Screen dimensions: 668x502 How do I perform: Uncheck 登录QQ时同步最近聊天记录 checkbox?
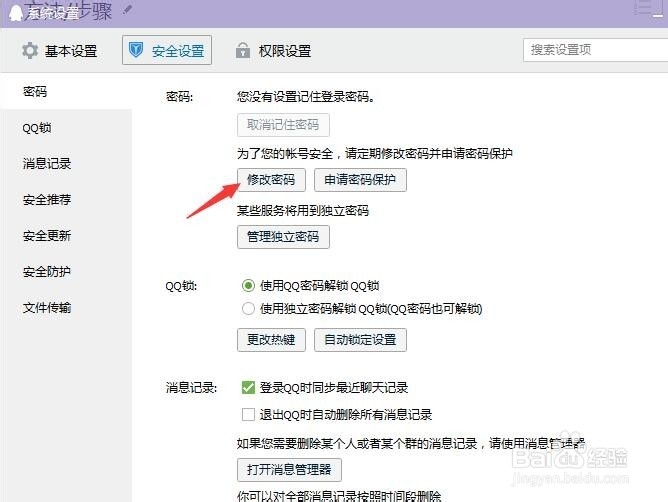248,387
